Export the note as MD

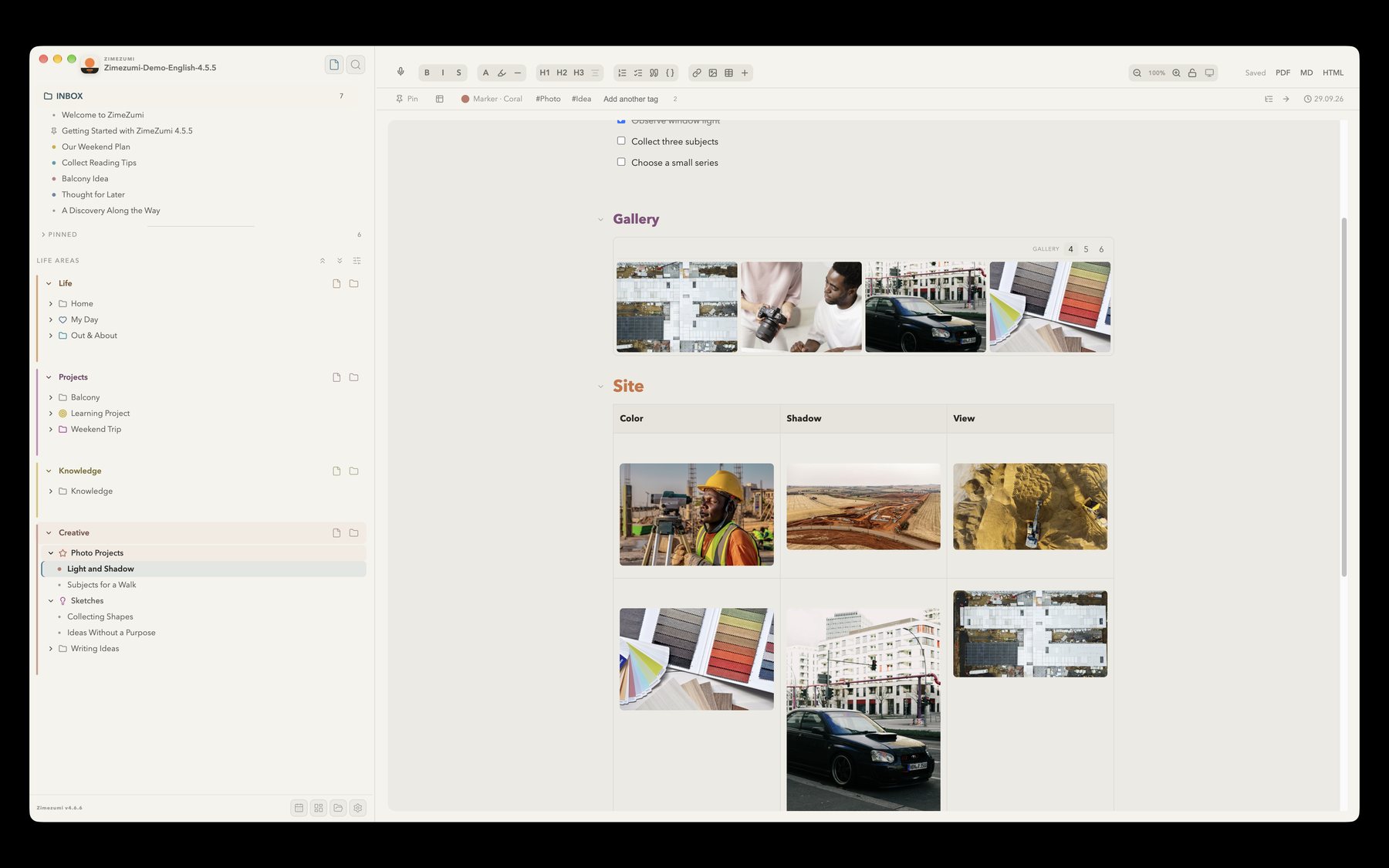1306,73
